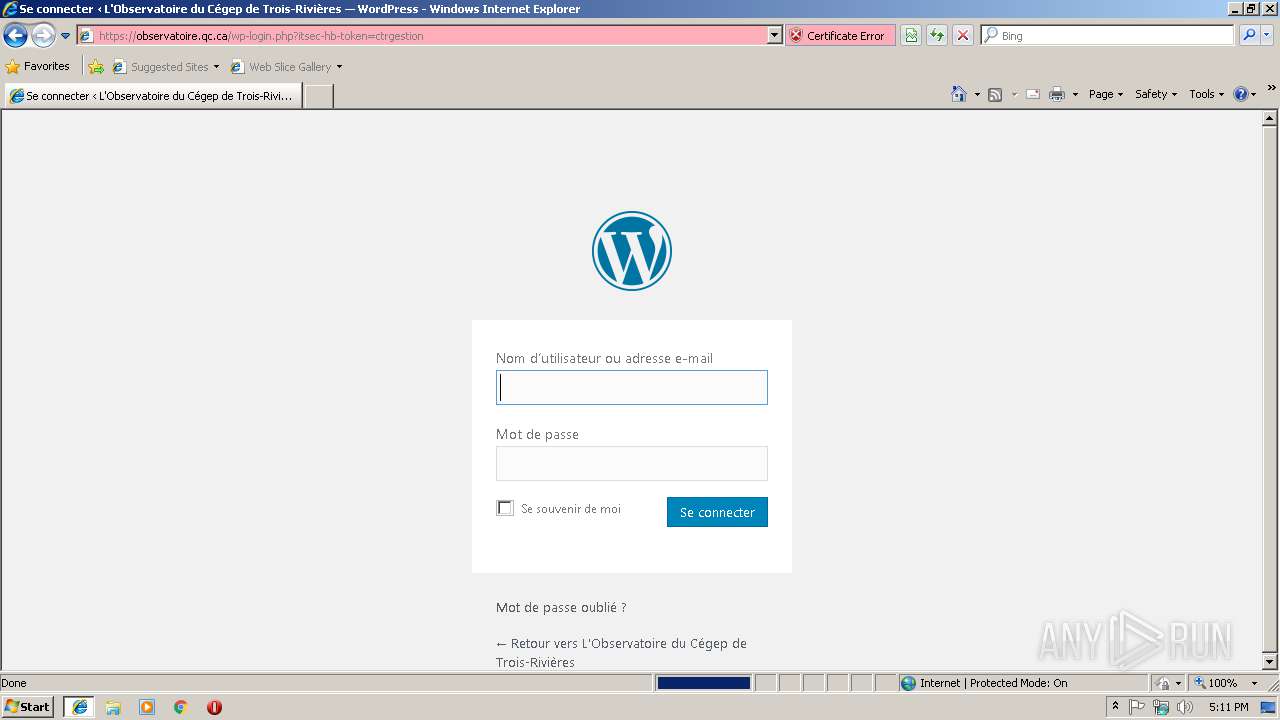Viewport: 1280px width, 720px height.
Task: Click the Internet Explorer taskbar icon
Action: point(79,707)
